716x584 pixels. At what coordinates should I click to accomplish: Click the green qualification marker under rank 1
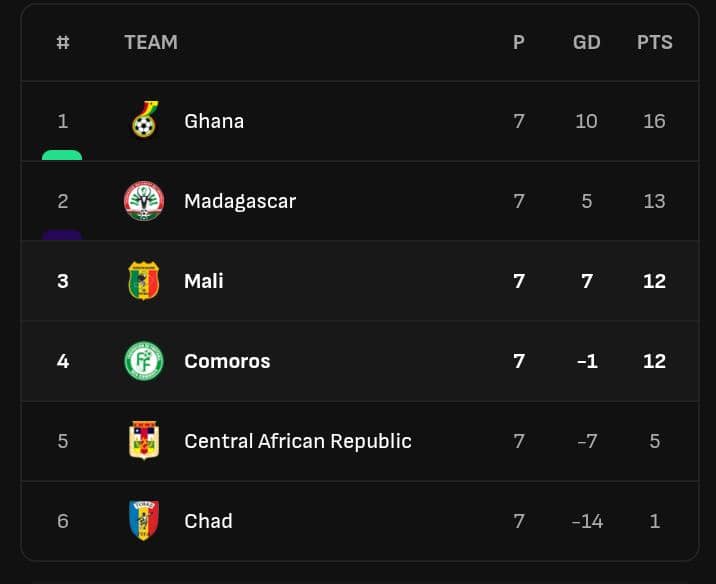click(x=62, y=156)
